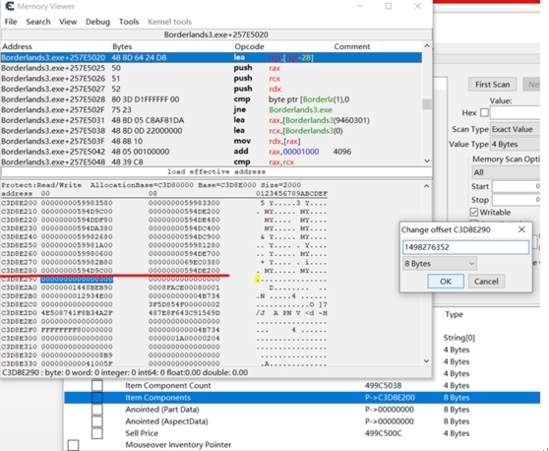
Task: Open the Scan Type Exact Value dropdown
Action: point(515,129)
